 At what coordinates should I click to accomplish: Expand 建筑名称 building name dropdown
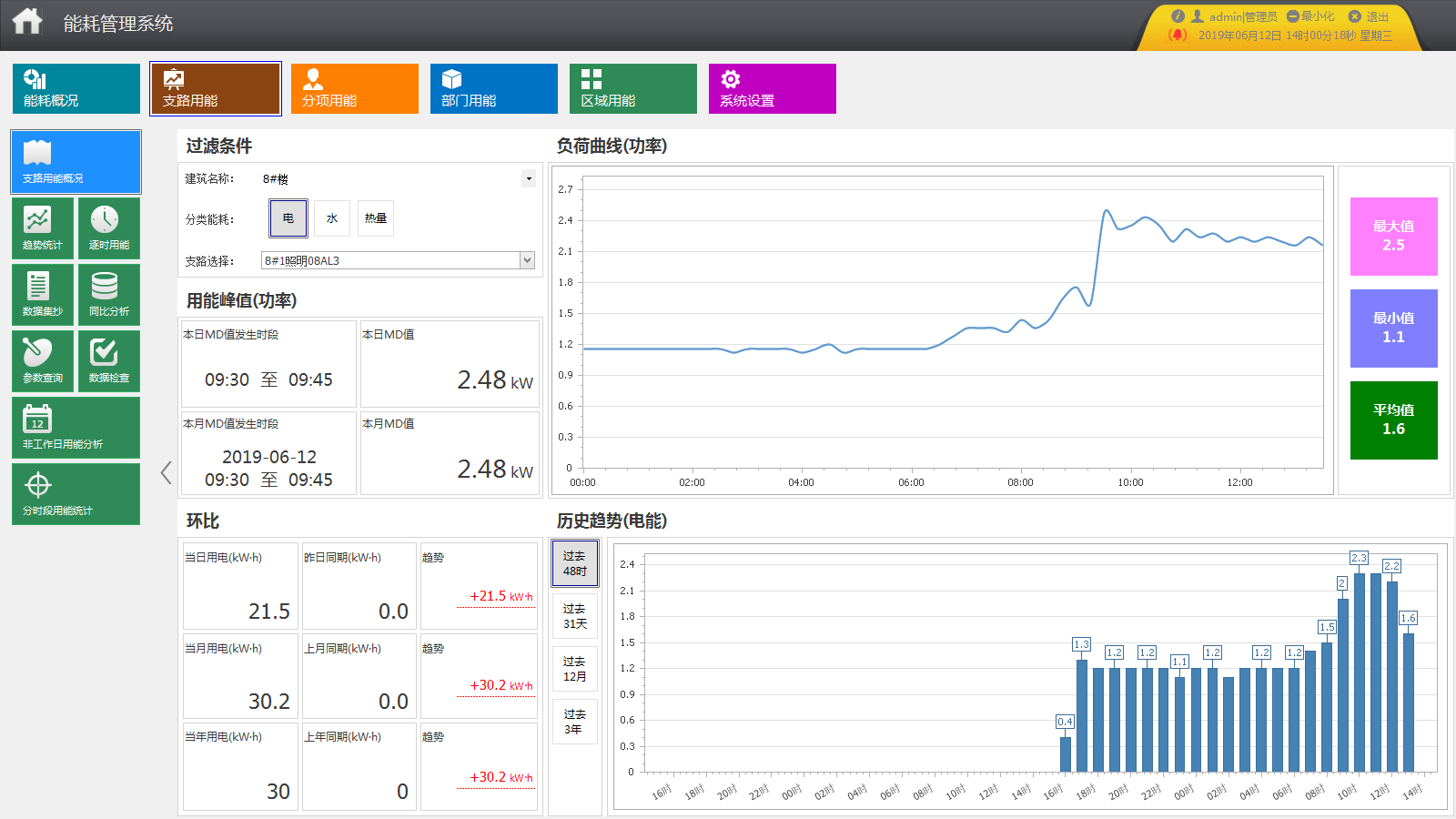(x=529, y=178)
